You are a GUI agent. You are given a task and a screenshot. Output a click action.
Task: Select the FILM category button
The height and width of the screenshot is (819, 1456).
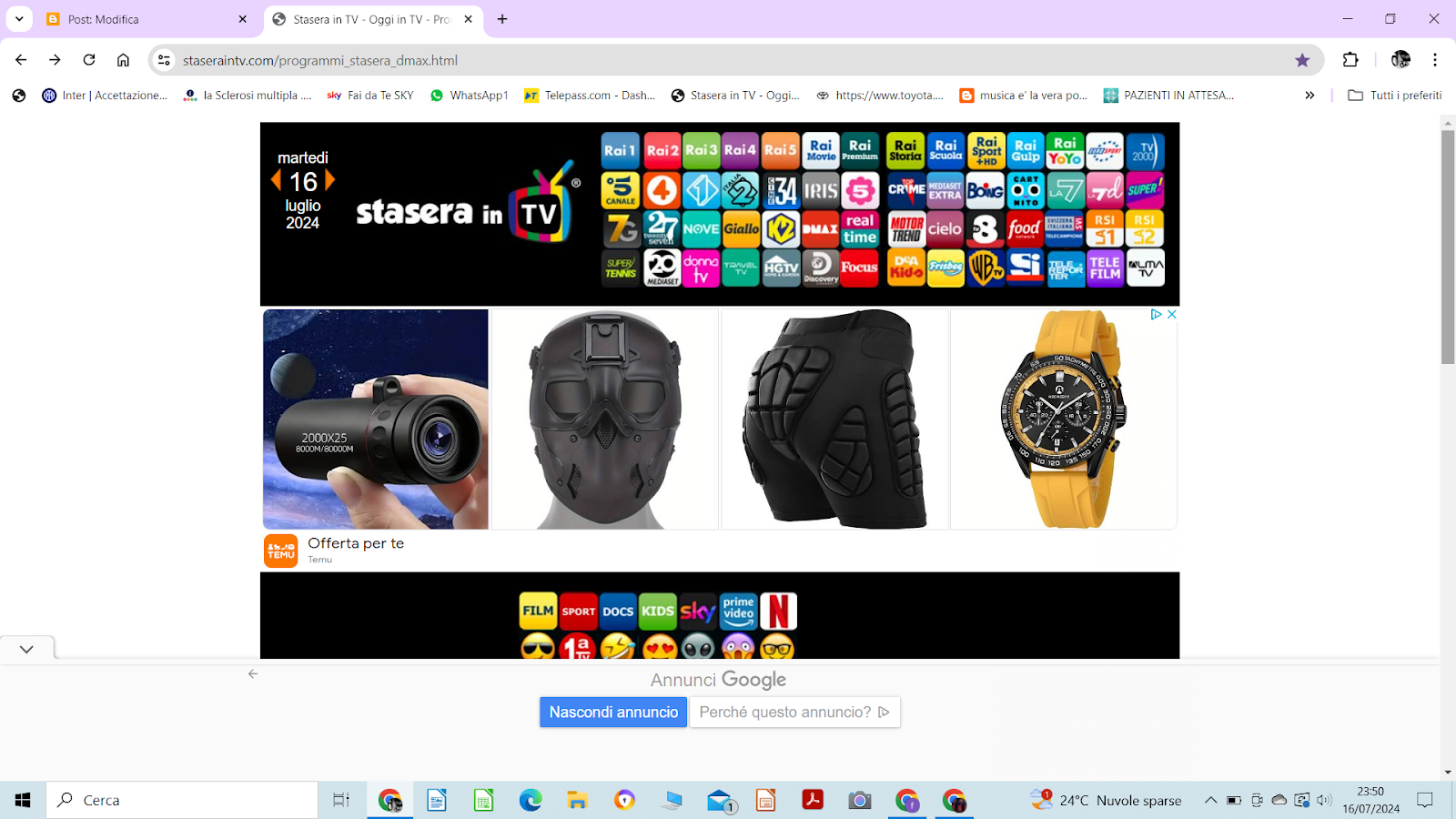pos(538,612)
